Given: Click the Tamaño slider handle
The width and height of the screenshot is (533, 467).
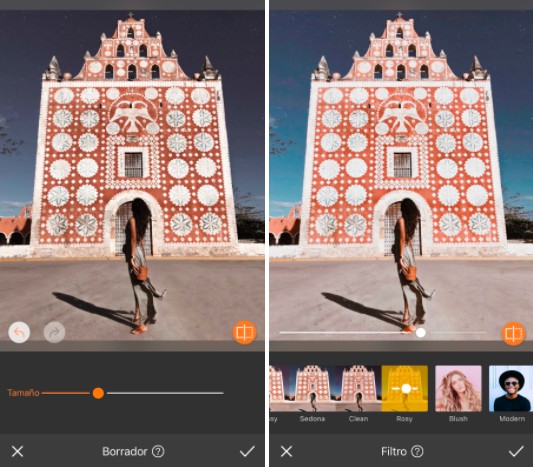Looking at the screenshot, I should [x=98, y=393].
